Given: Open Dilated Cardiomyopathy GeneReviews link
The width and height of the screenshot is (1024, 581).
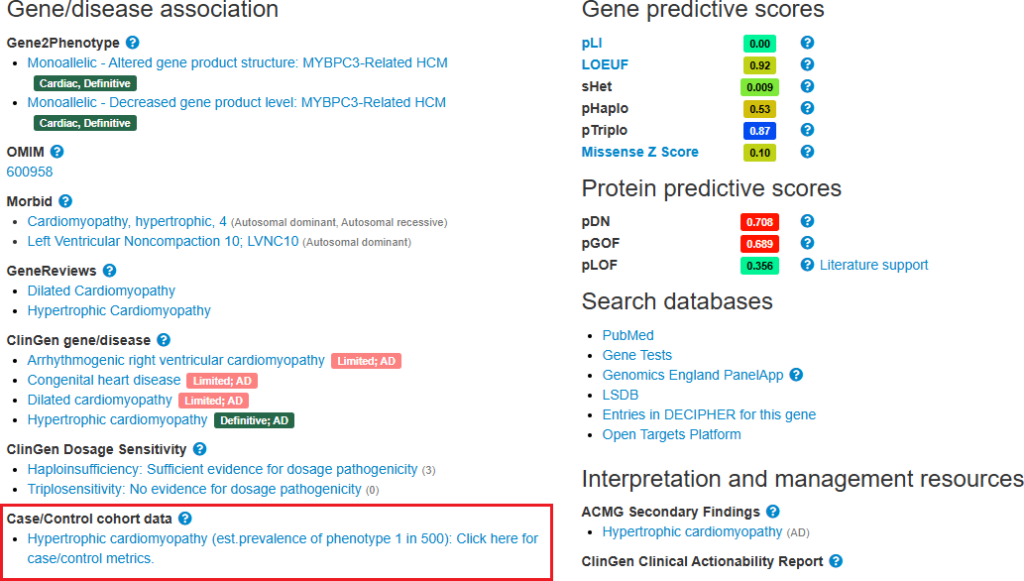Looking at the screenshot, I should 101,290.
